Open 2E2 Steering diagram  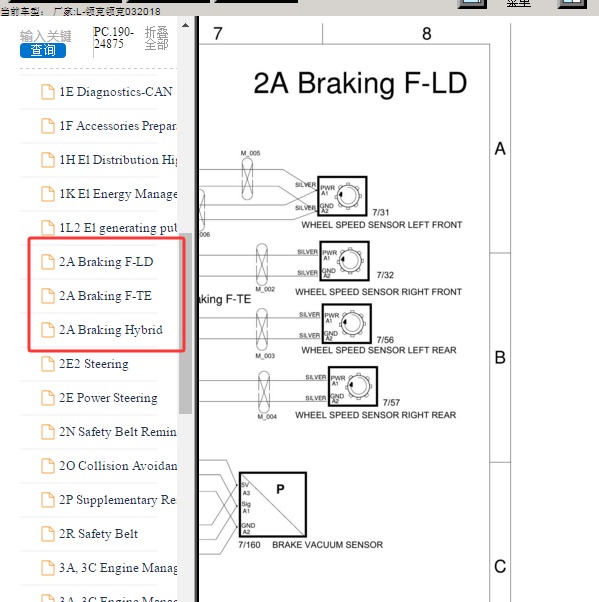click(94, 364)
